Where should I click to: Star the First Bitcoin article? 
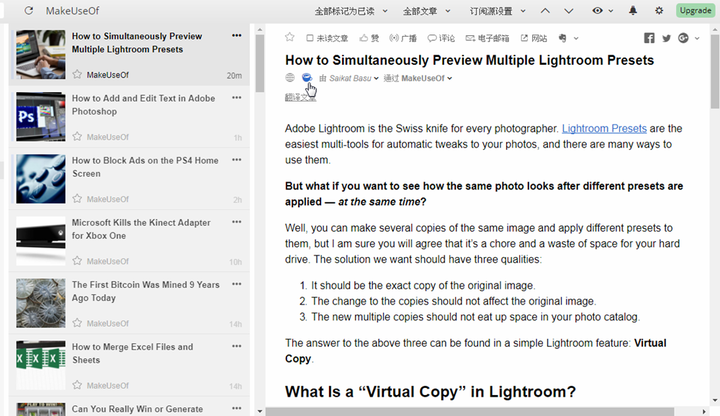[x=77, y=323]
